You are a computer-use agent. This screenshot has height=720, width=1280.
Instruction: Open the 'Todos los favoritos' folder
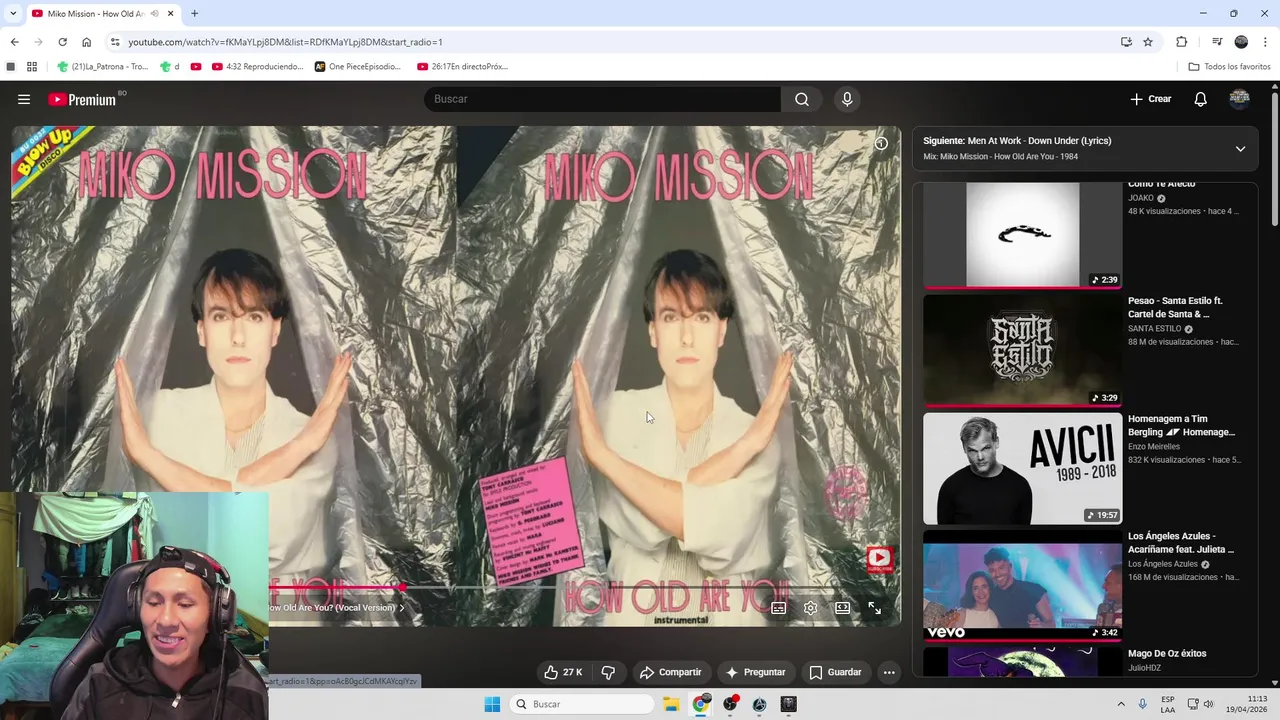1229,66
